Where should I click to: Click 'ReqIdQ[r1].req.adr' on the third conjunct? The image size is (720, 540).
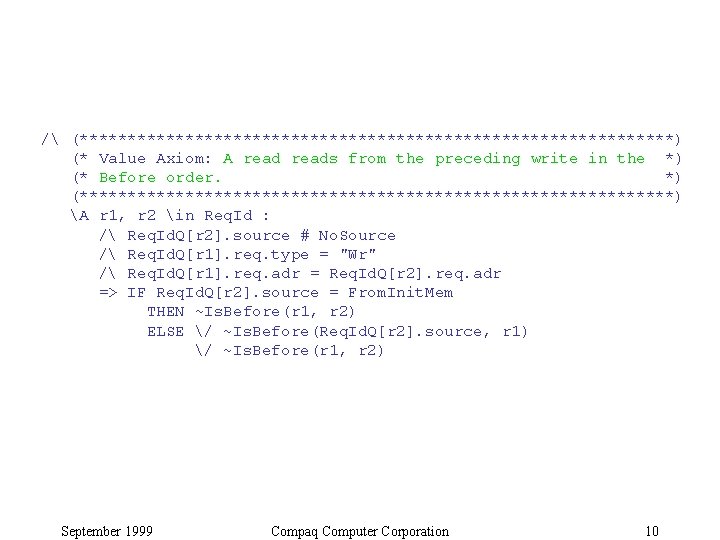214,274
